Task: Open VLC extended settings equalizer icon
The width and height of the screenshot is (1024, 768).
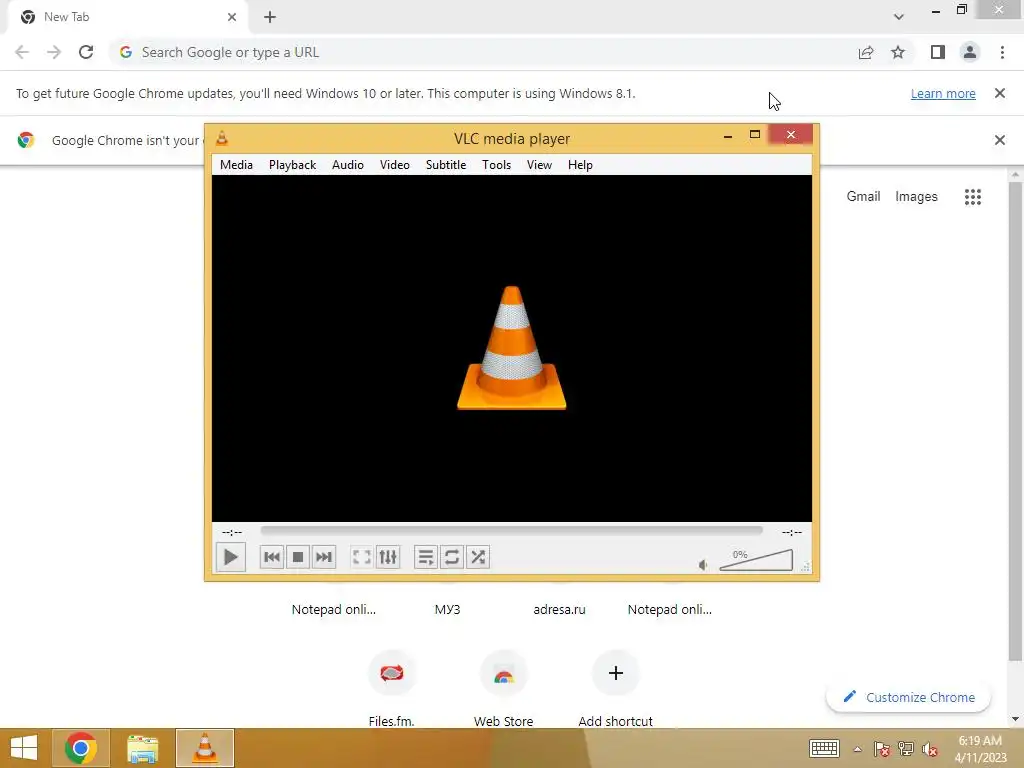Action: point(388,557)
